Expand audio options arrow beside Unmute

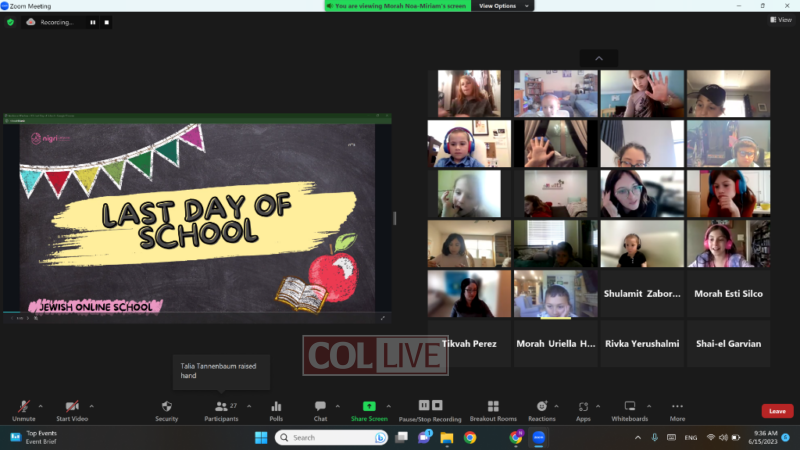[41, 406]
